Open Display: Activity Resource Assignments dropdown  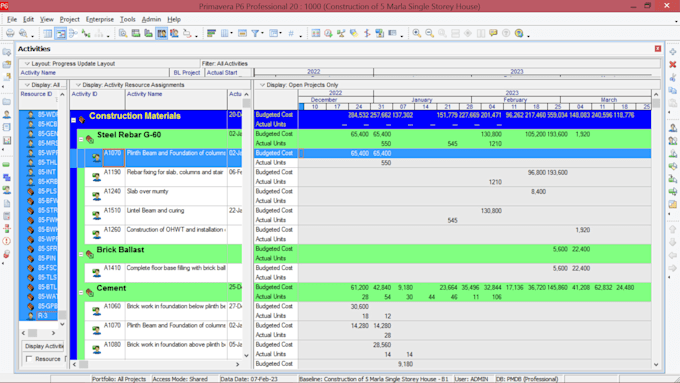tap(130, 85)
